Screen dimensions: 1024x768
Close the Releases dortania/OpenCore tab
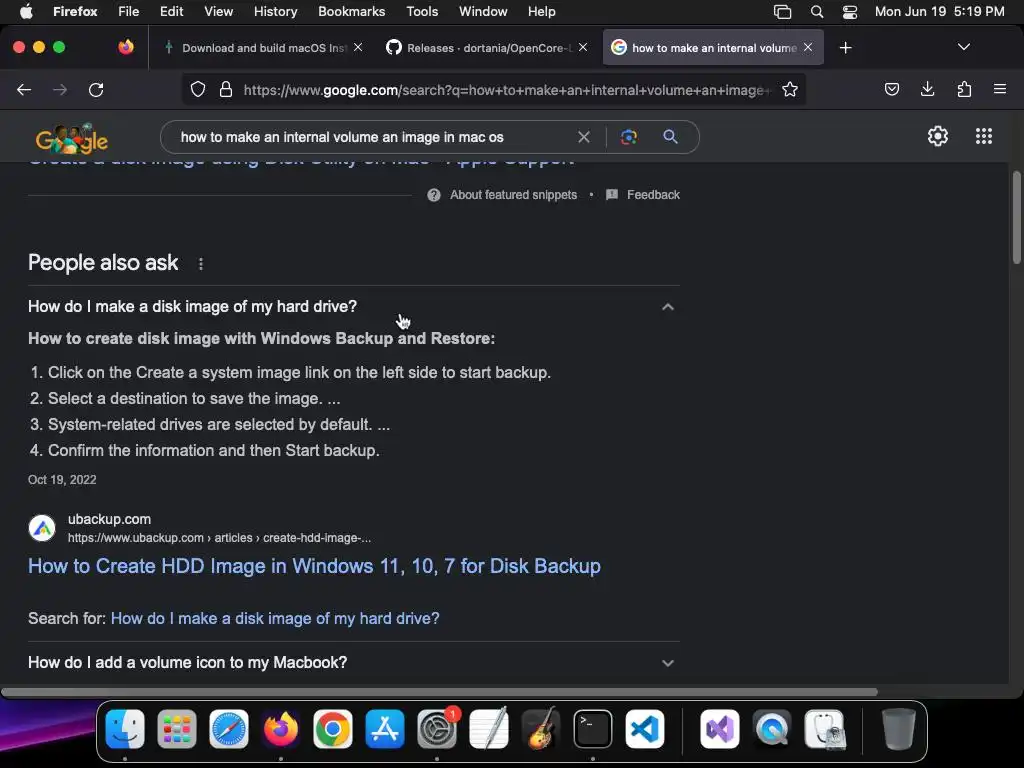coord(583,48)
